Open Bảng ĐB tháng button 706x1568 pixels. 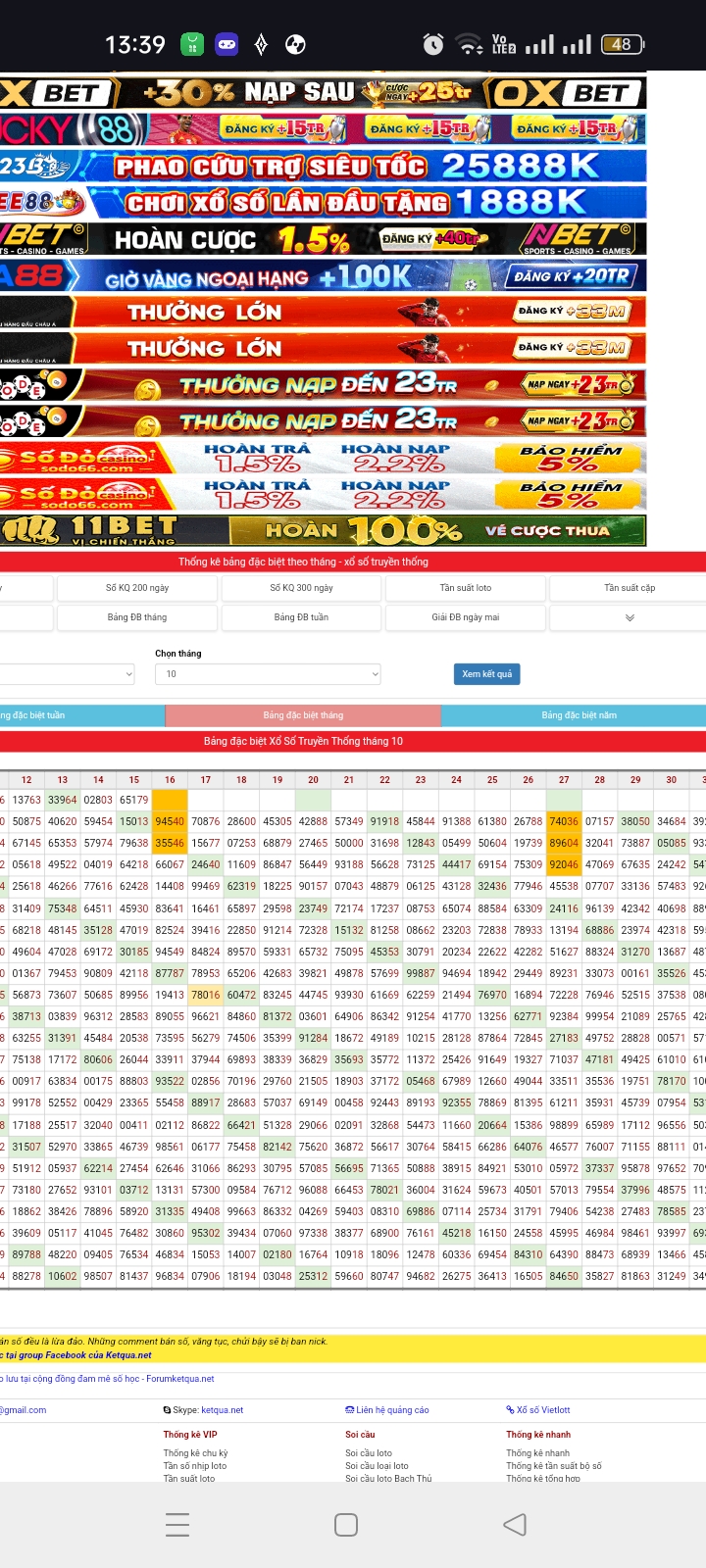[137, 617]
